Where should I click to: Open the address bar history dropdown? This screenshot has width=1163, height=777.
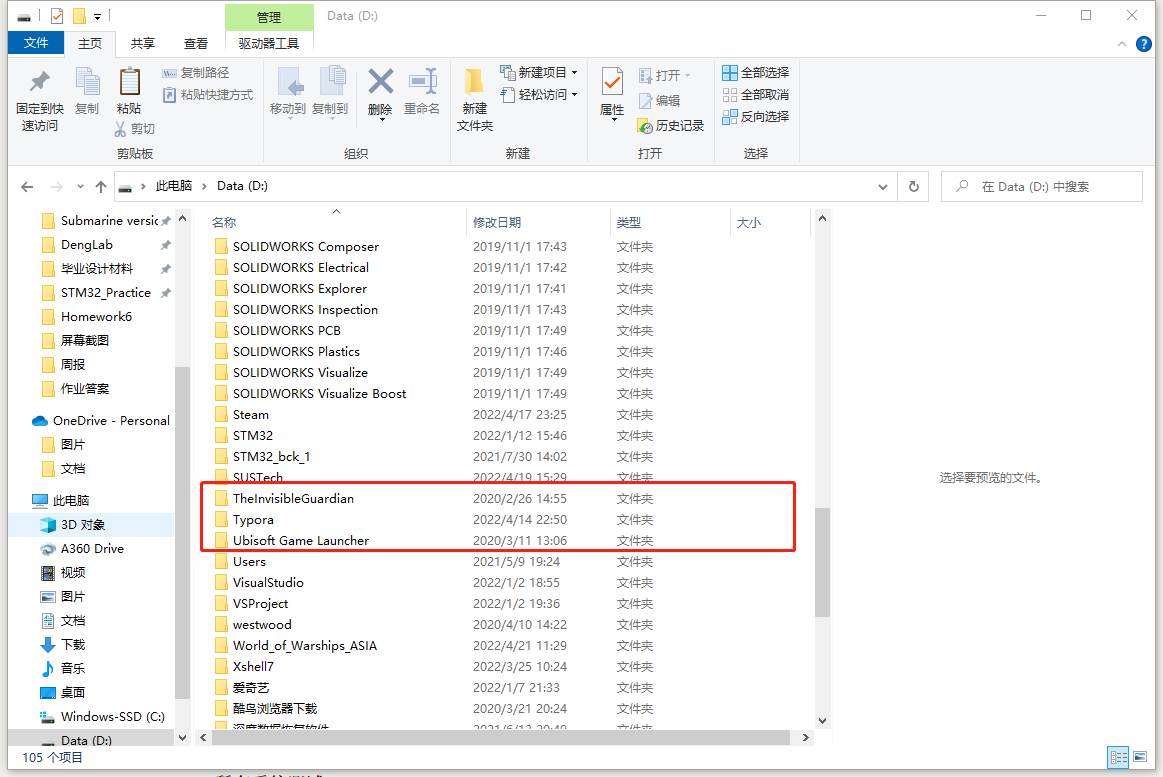[x=882, y=186]
